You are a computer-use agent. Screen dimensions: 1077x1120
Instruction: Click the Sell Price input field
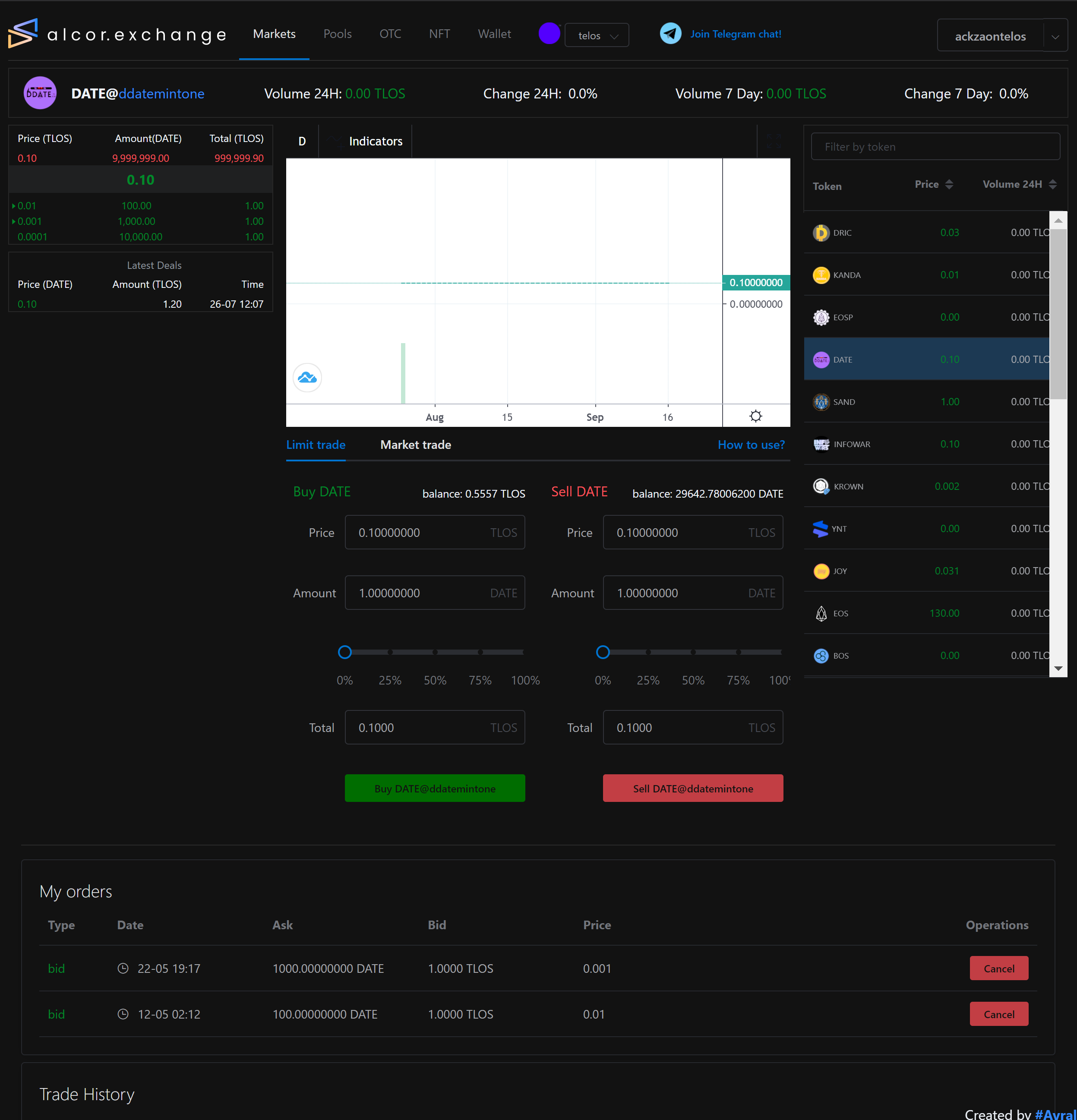coord(693,533)
